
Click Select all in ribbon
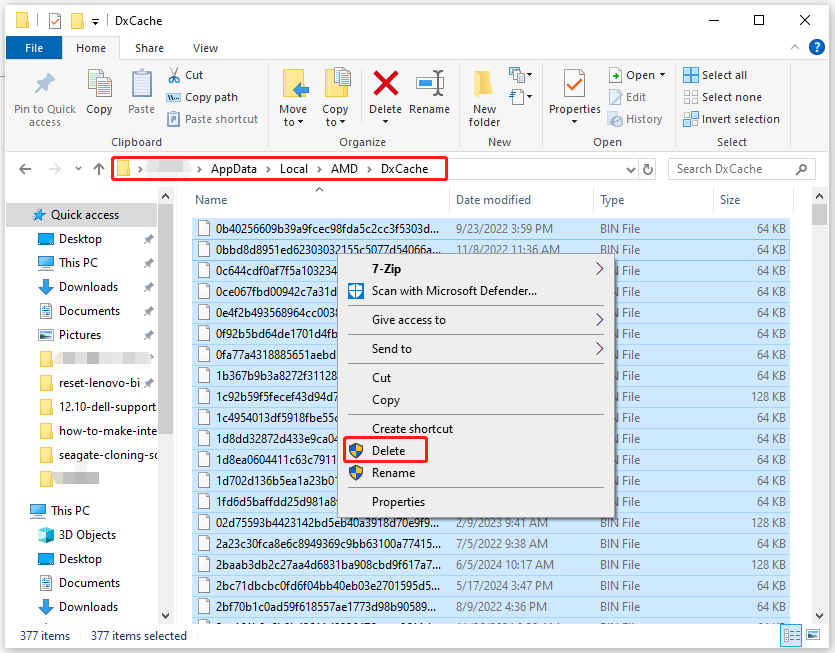[x=715, y=75]
